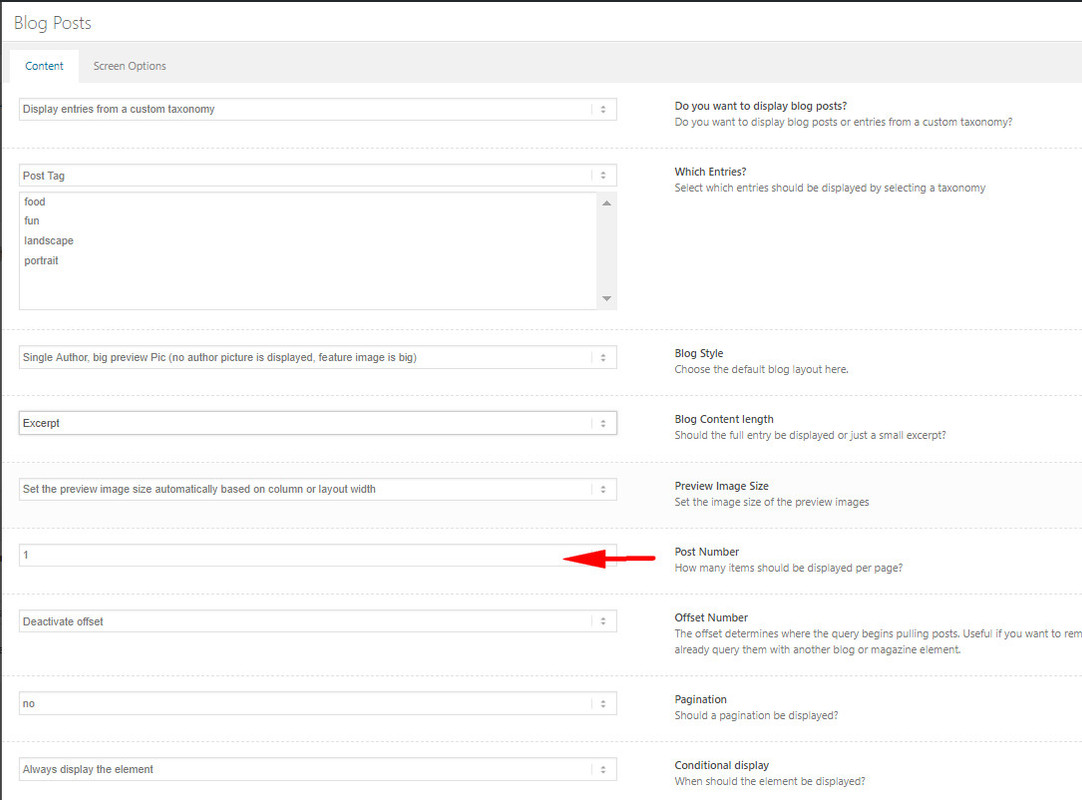1082x800 pixels.
Task: Click the 'Blog Style' label
Action: click(x=699, y=353)
